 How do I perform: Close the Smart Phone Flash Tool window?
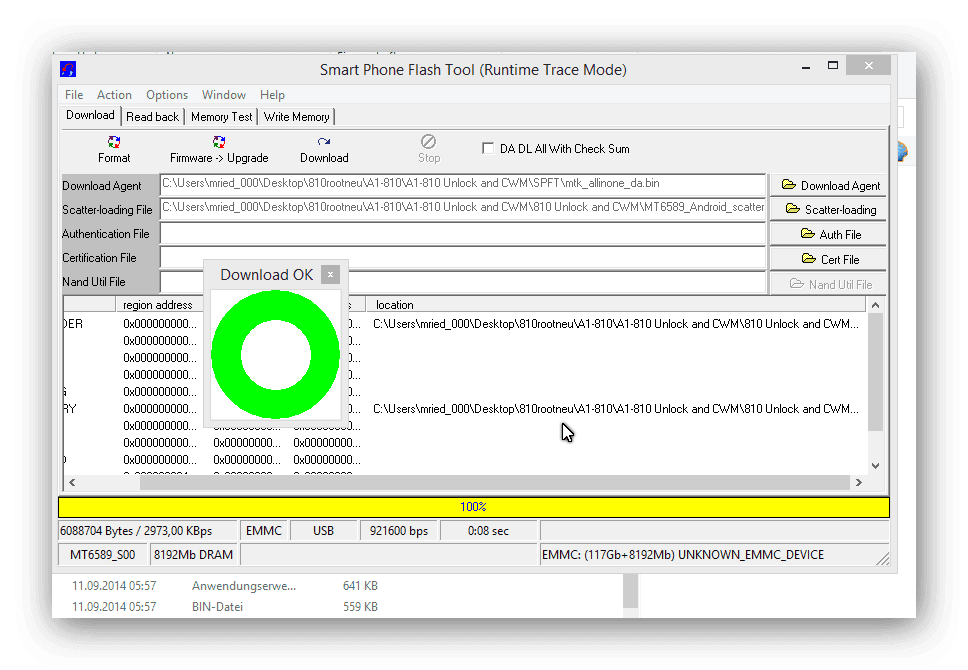(x=869, y=65)
